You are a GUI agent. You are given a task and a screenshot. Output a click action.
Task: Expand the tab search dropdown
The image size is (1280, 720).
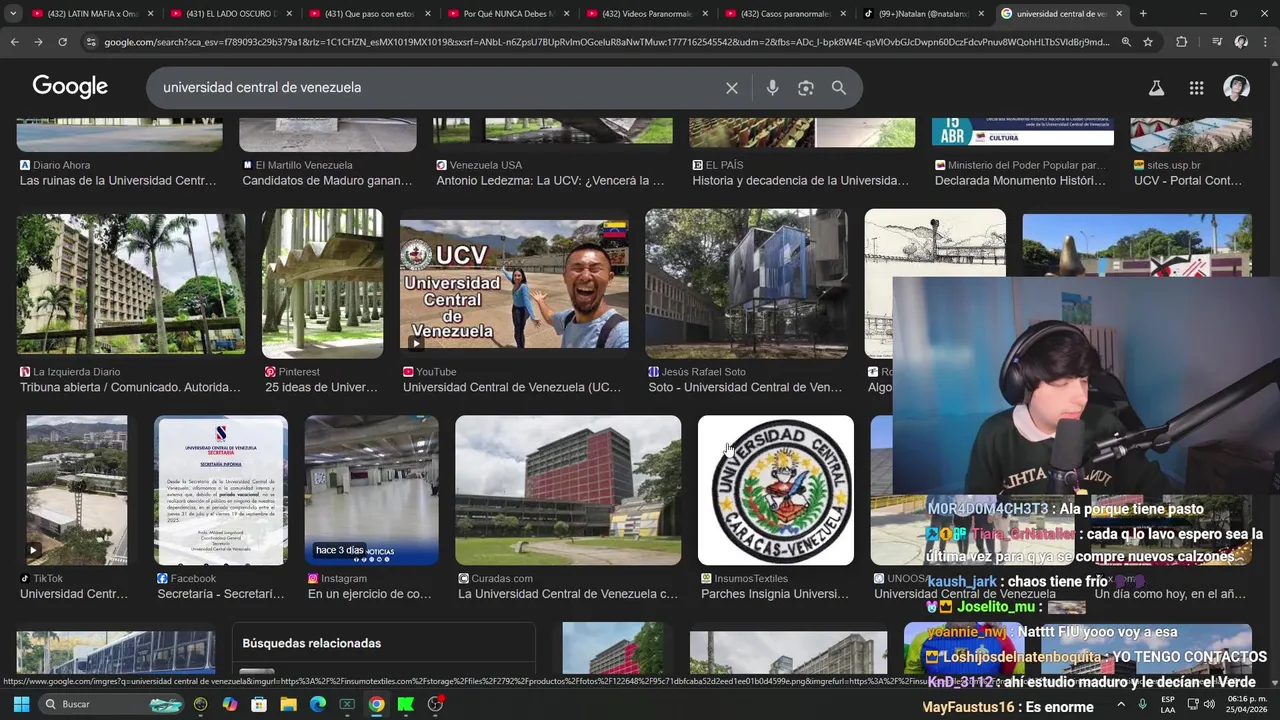[x=13, y=14]
